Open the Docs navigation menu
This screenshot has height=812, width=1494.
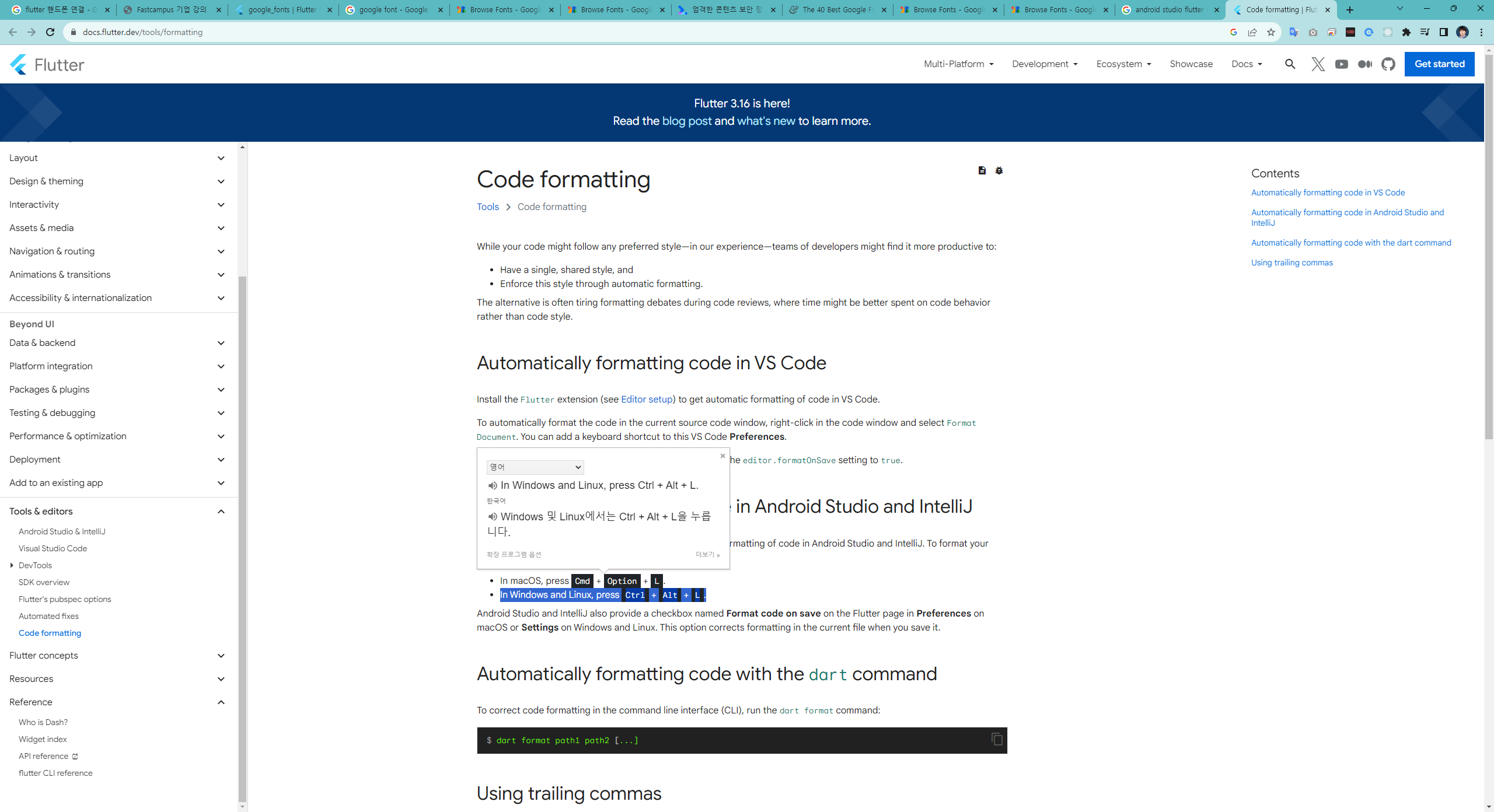(1247, 64)
